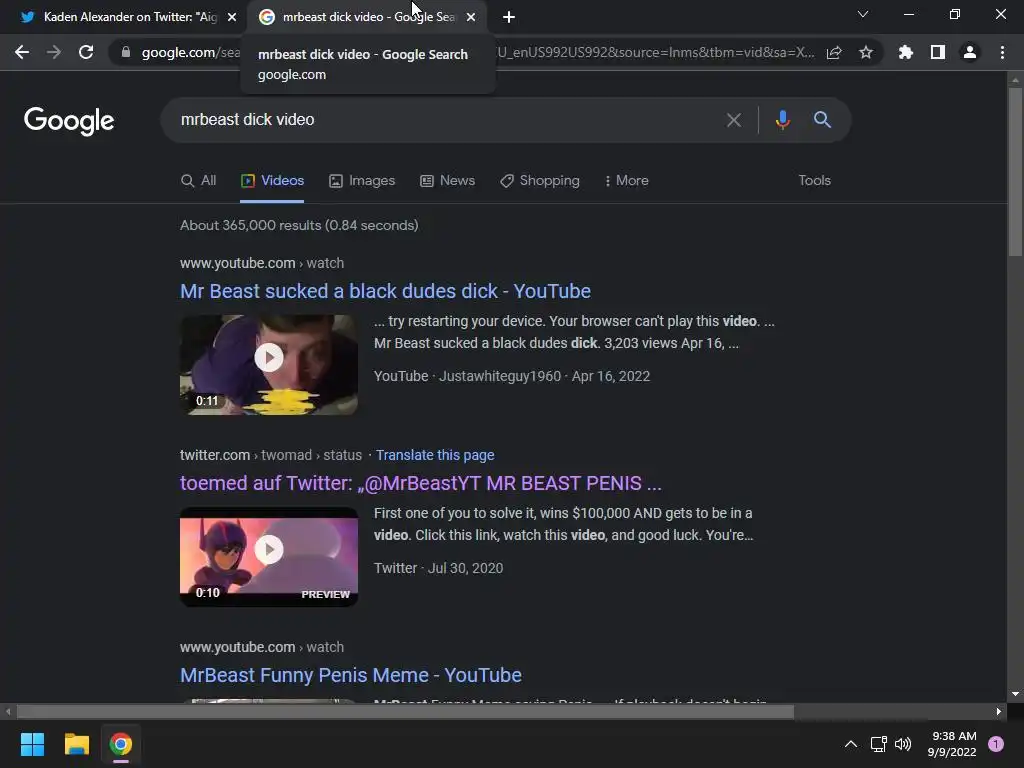Open the Extensions puzzle icon
Image resolution: width=1024 pixels, height=768 pixels.
[905, 52]
